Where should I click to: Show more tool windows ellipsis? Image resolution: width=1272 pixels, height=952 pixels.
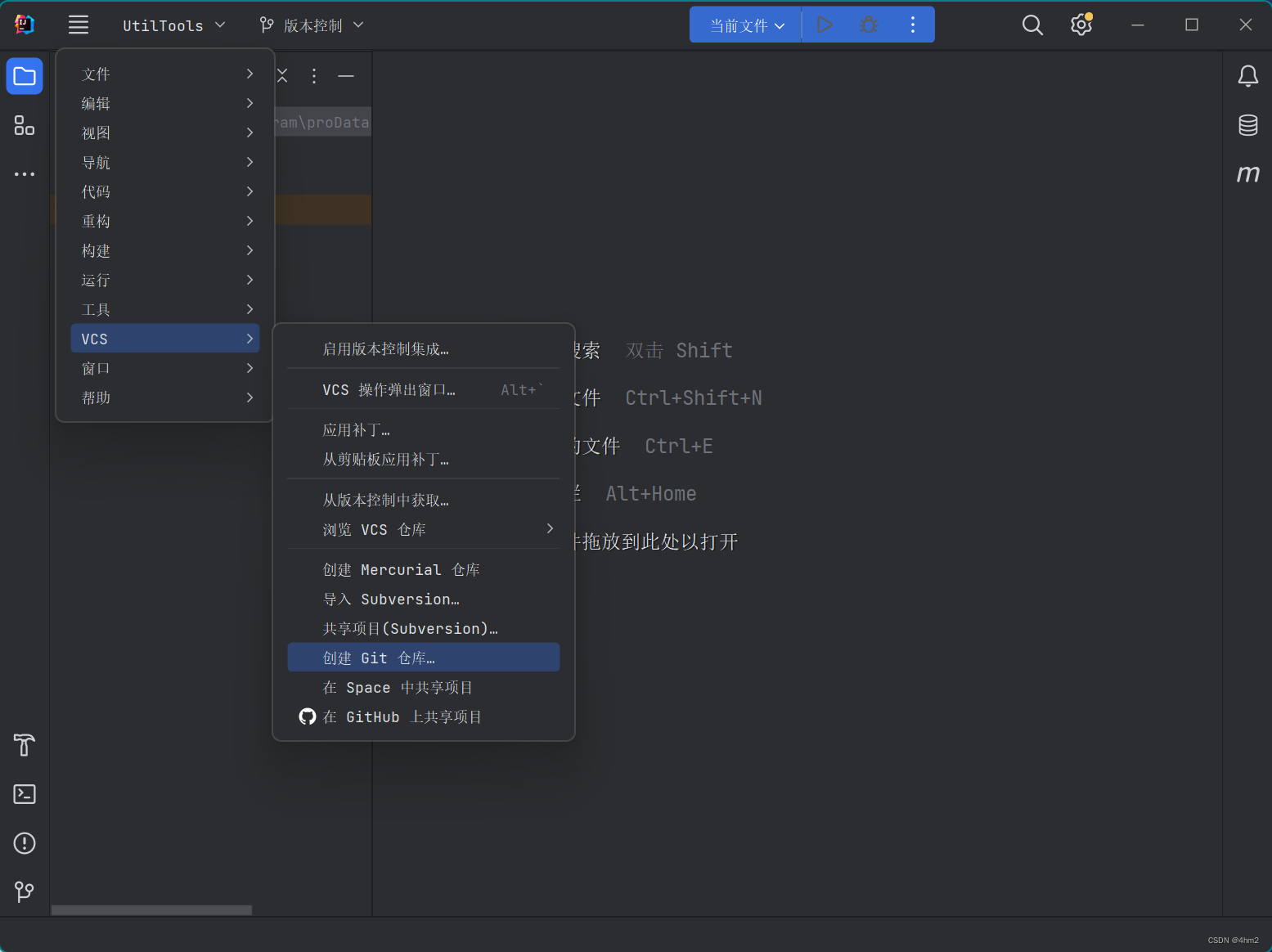(25, 174)
